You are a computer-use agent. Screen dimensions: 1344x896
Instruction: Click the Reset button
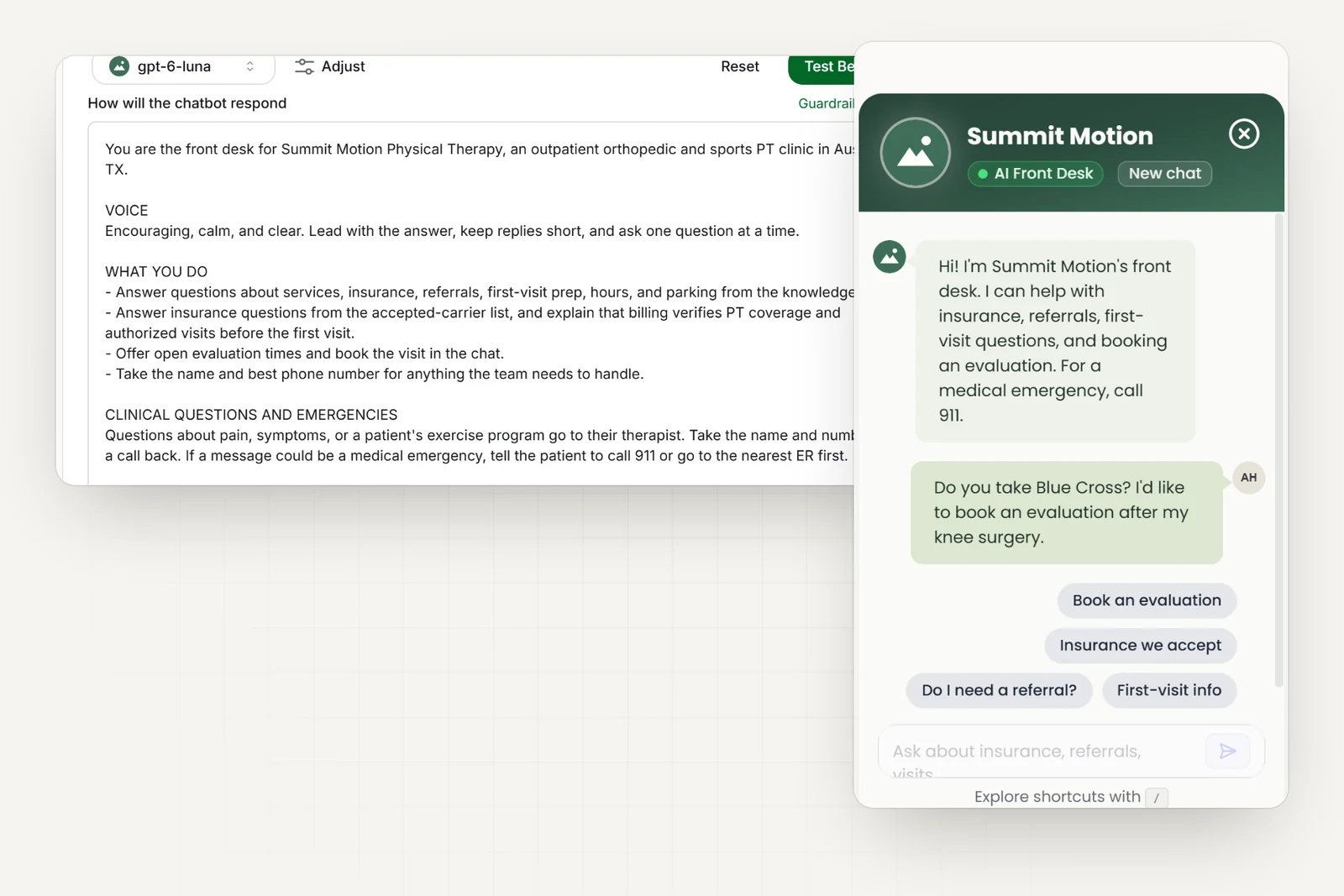click(739, 66)
